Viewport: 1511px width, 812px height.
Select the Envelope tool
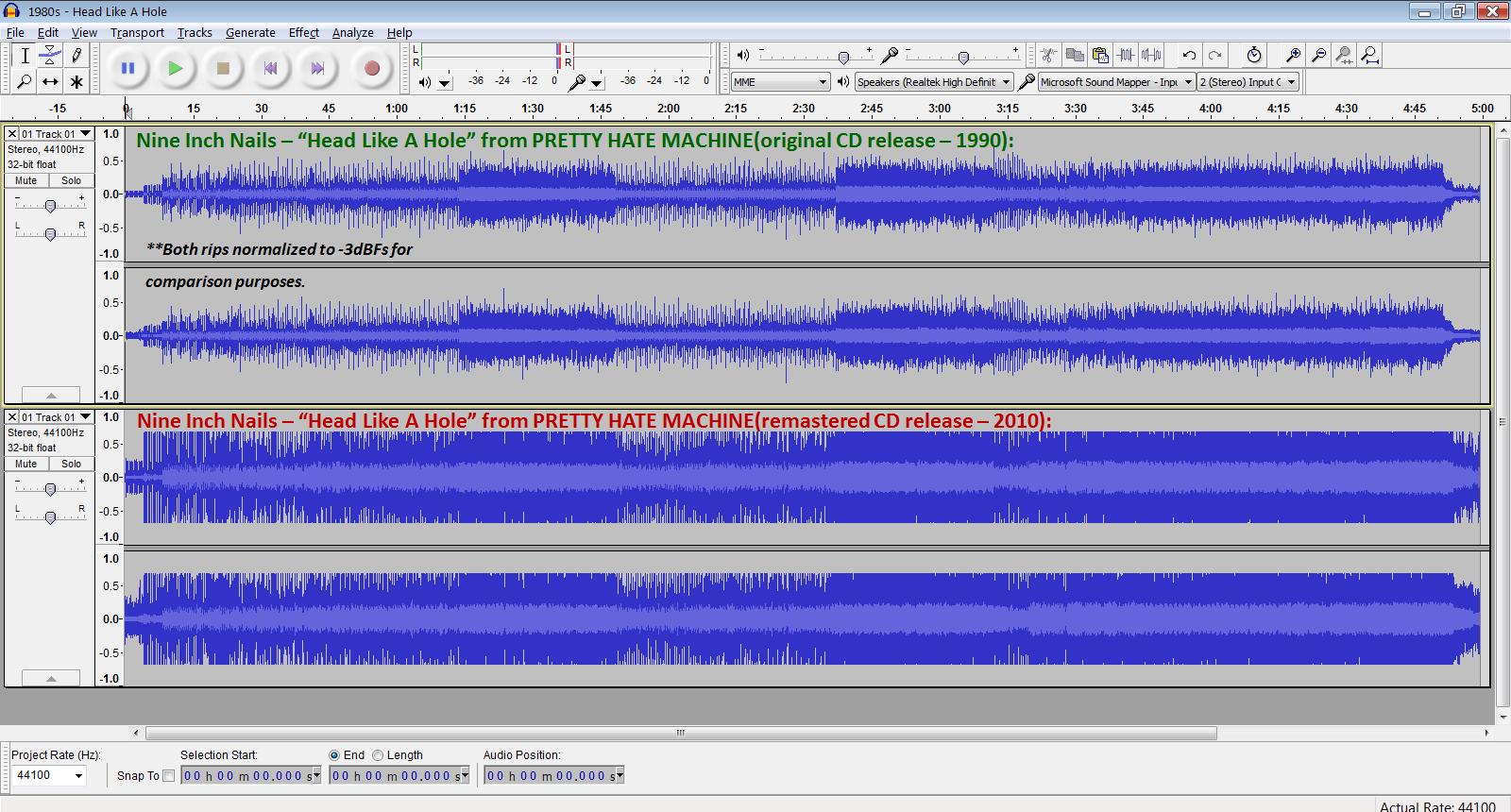coord(50,56)
